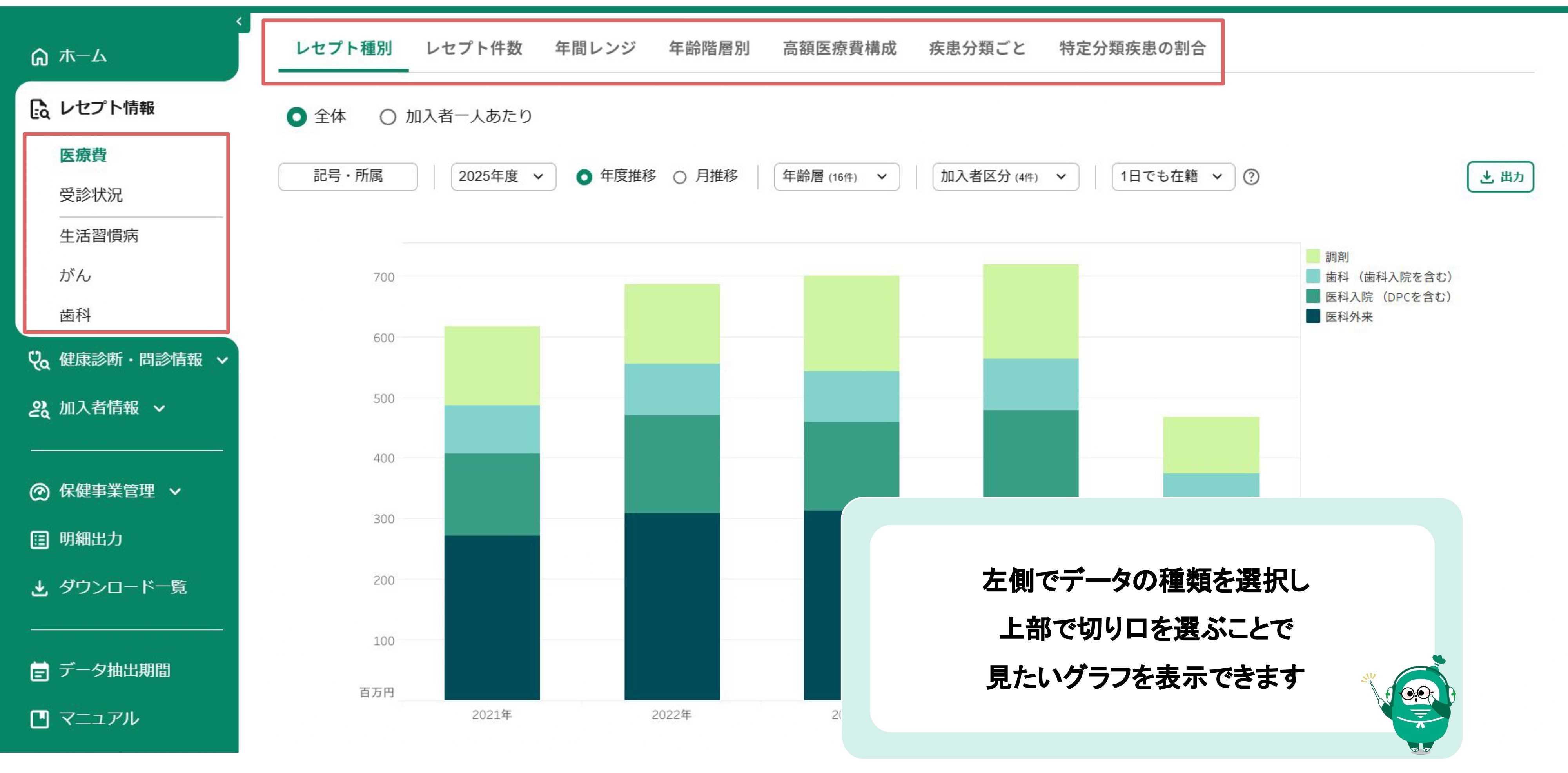
Task: Collapse the sidebar with the chevron arrow
Action: click(239, 22)
